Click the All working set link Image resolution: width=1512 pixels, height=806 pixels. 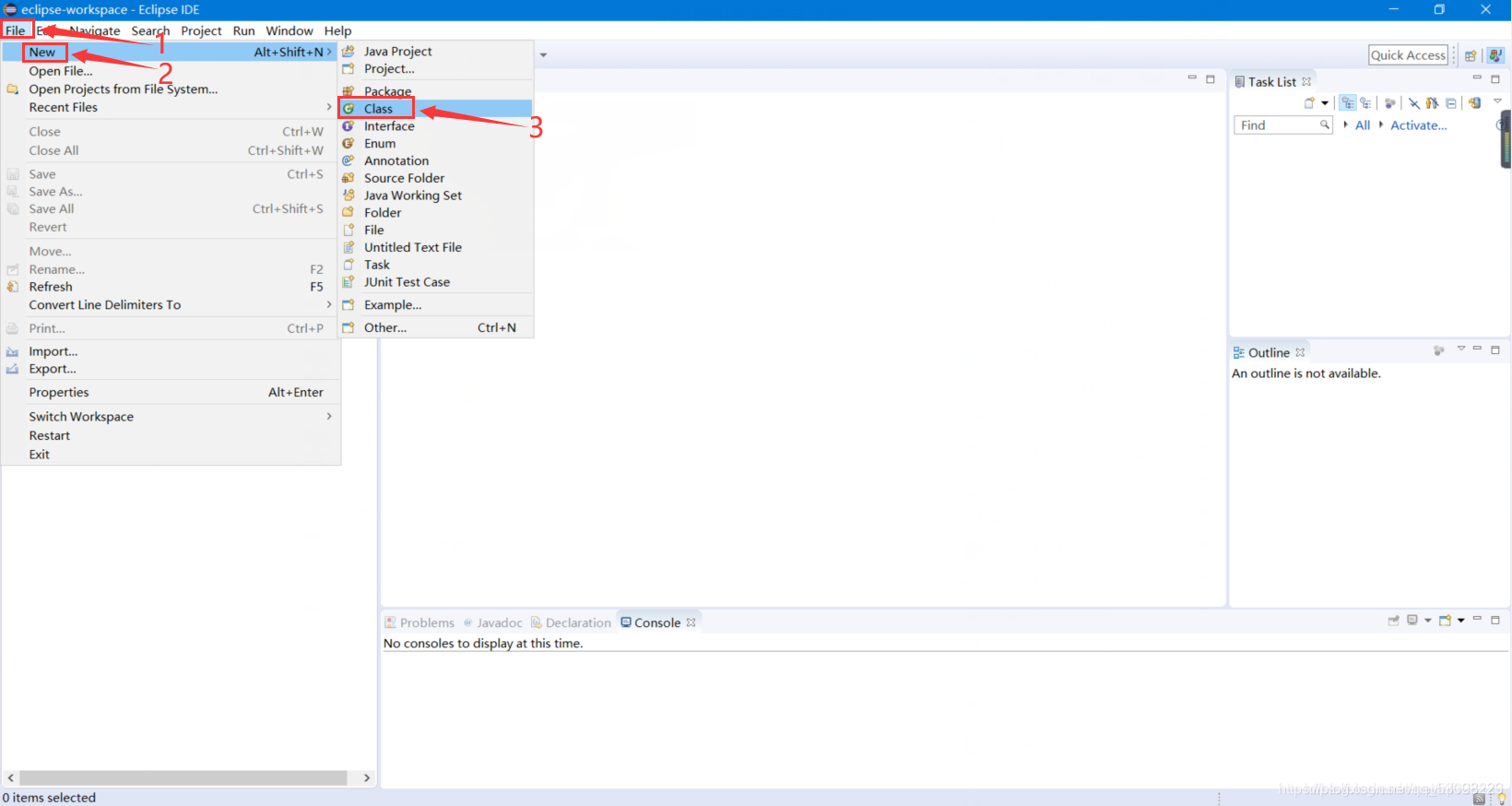coord(1363,125)
